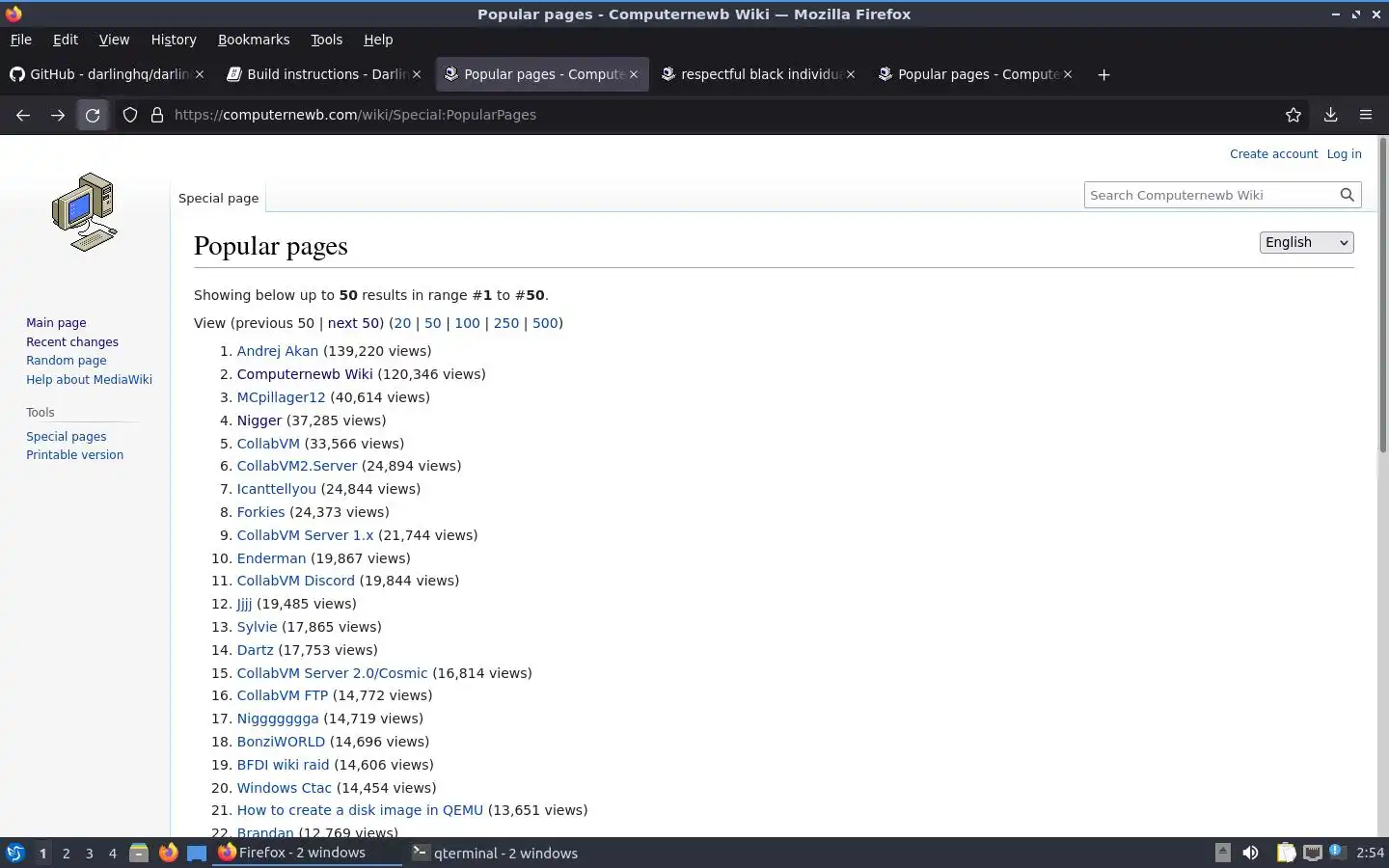1389x868 pixels.
Task: Open the language dropdown set to English
Action: click(1307, 242)
